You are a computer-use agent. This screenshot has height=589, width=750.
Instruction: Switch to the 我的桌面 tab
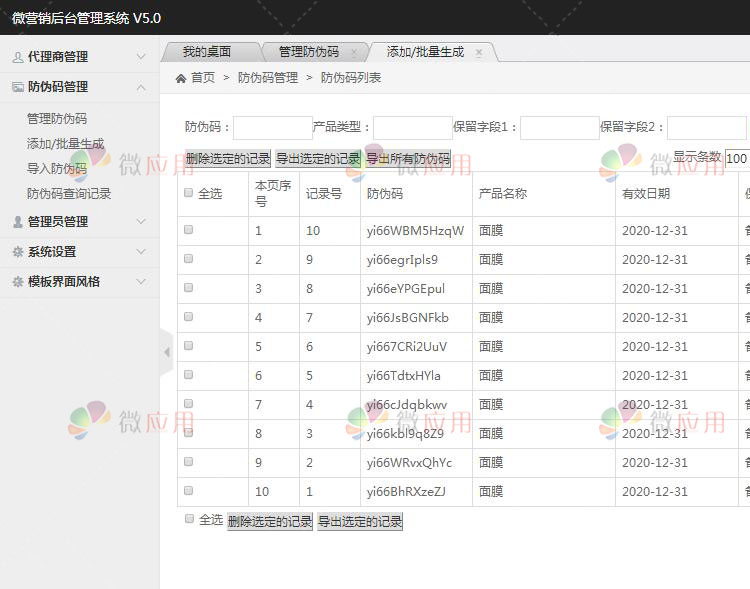tap(207, 52)
